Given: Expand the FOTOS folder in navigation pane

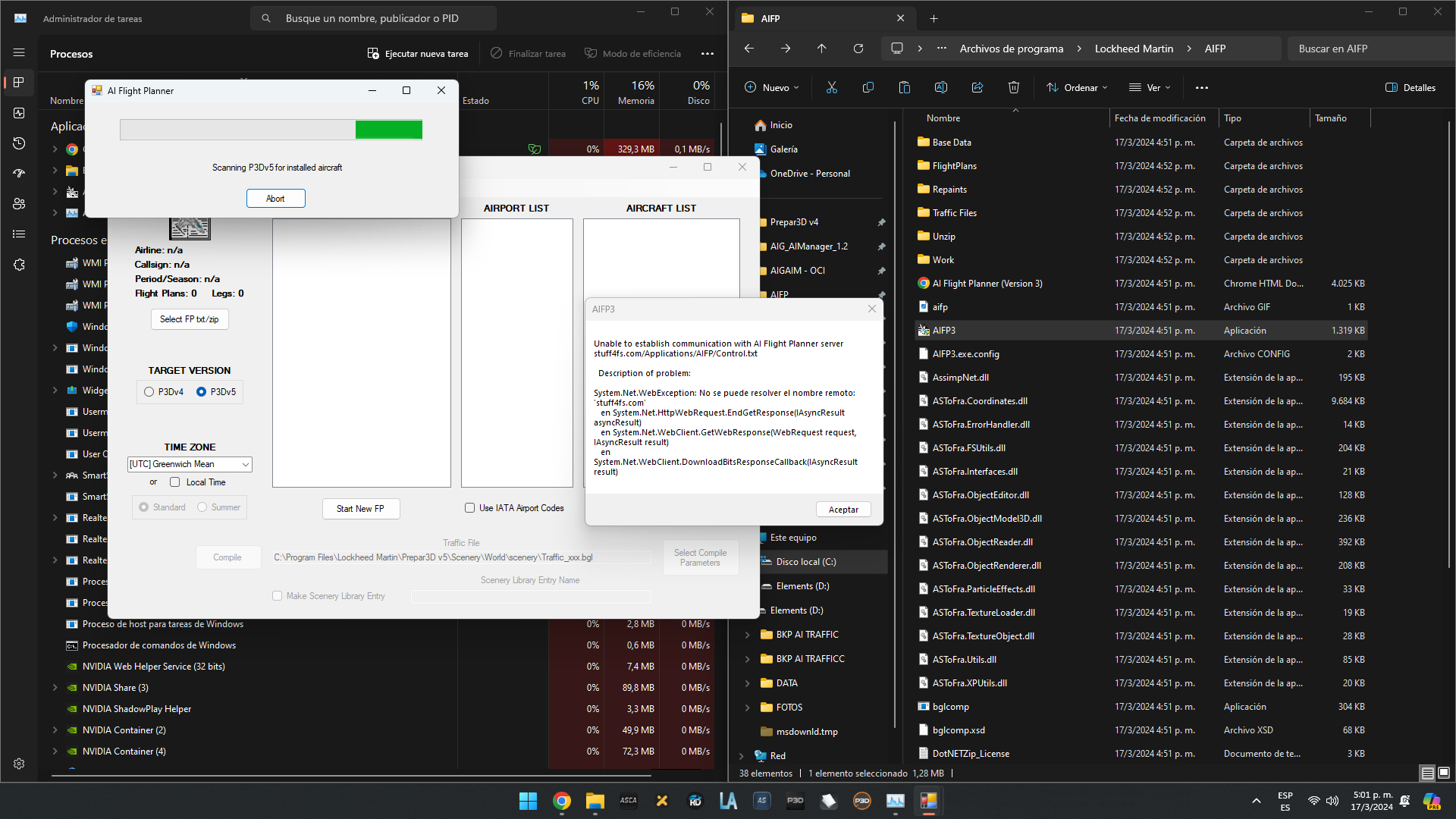Looking at the screenshot, I should tap(747, 708).
